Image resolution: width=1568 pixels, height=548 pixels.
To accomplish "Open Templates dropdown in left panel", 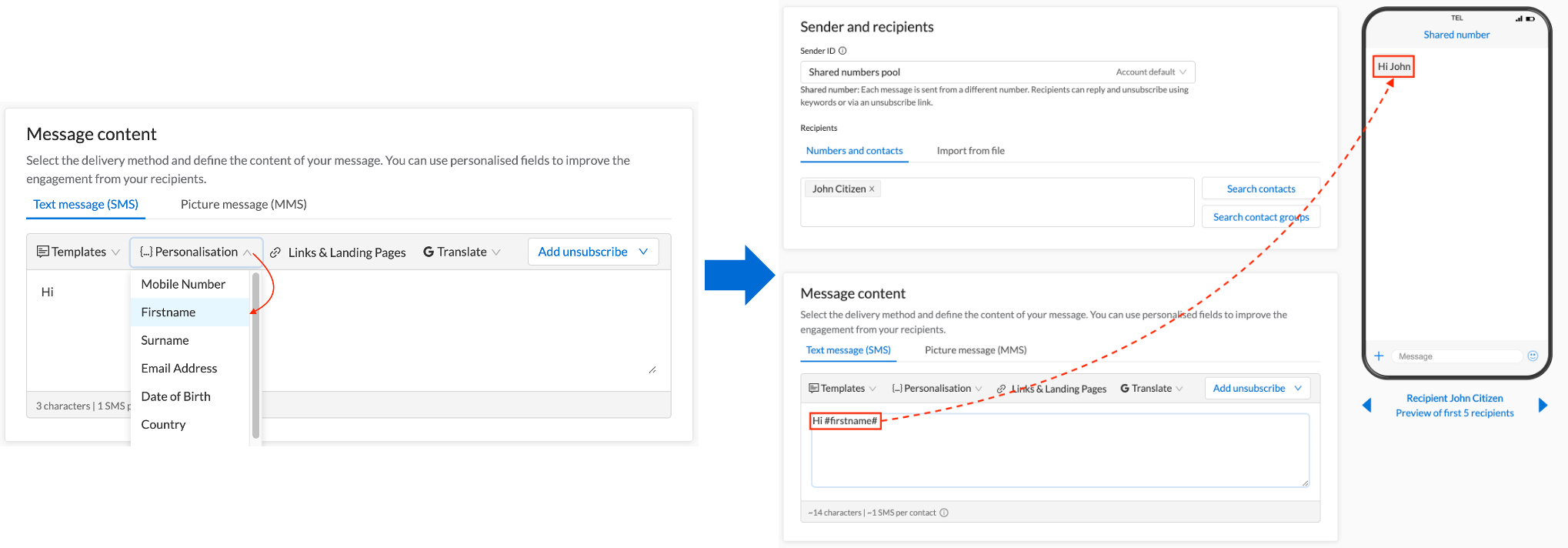I will click(78, 252).
